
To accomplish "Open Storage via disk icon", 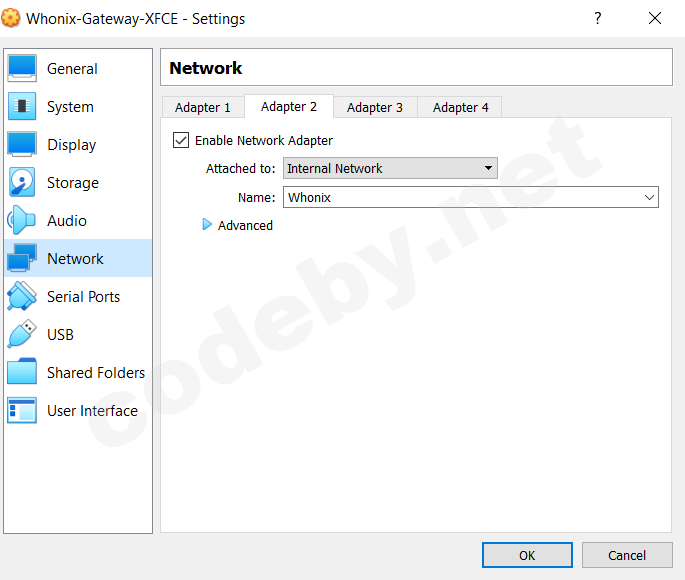I will (x=22, y=182).
